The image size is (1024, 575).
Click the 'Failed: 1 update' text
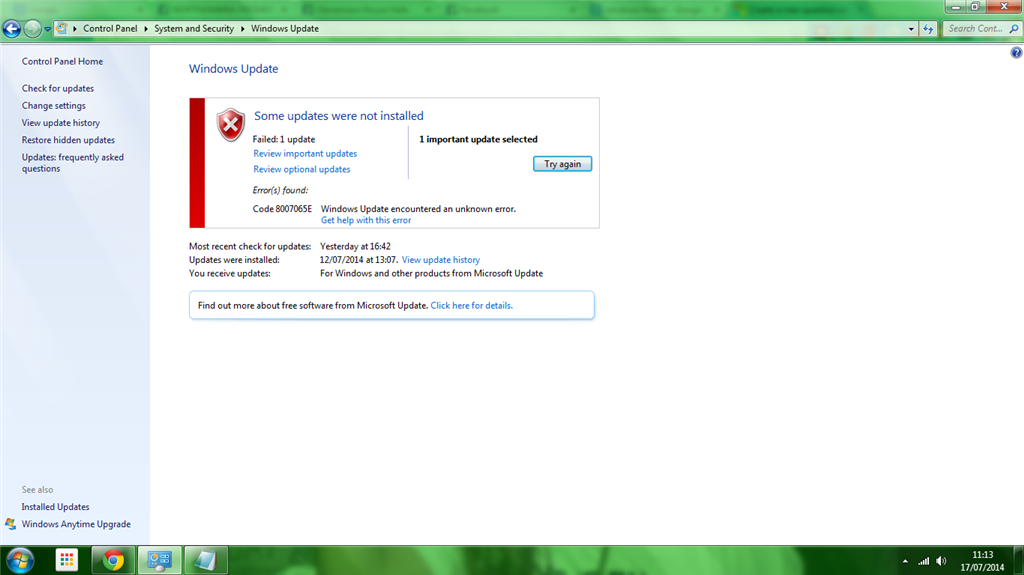tap(283, 139)
